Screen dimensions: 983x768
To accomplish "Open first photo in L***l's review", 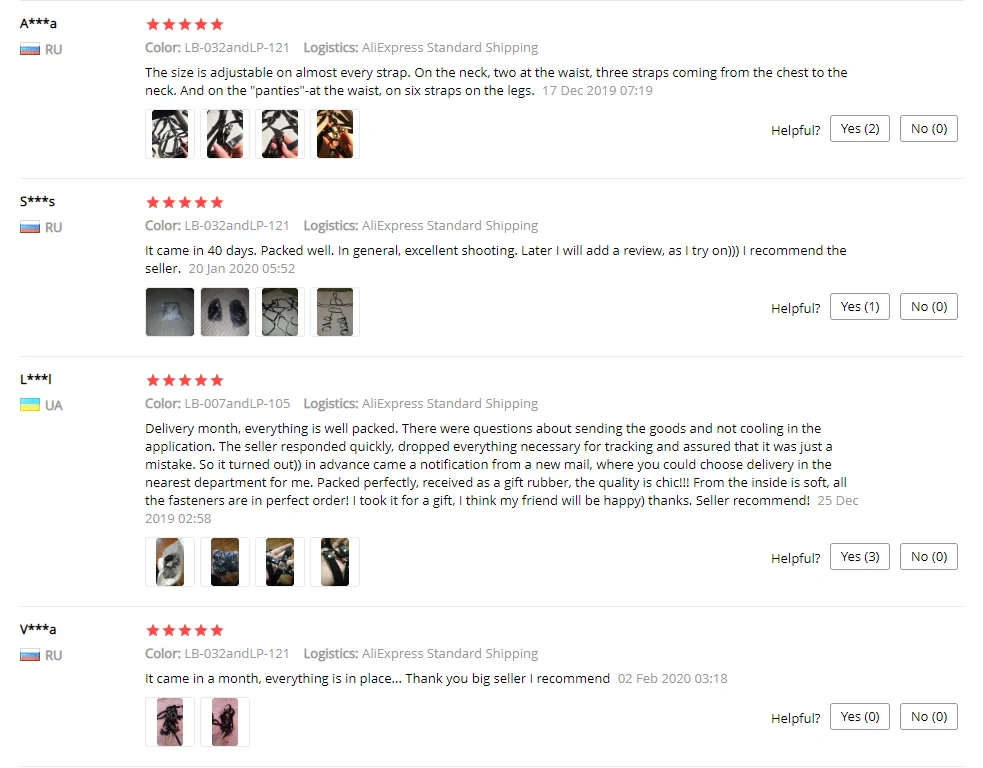I will click(170, 562).
